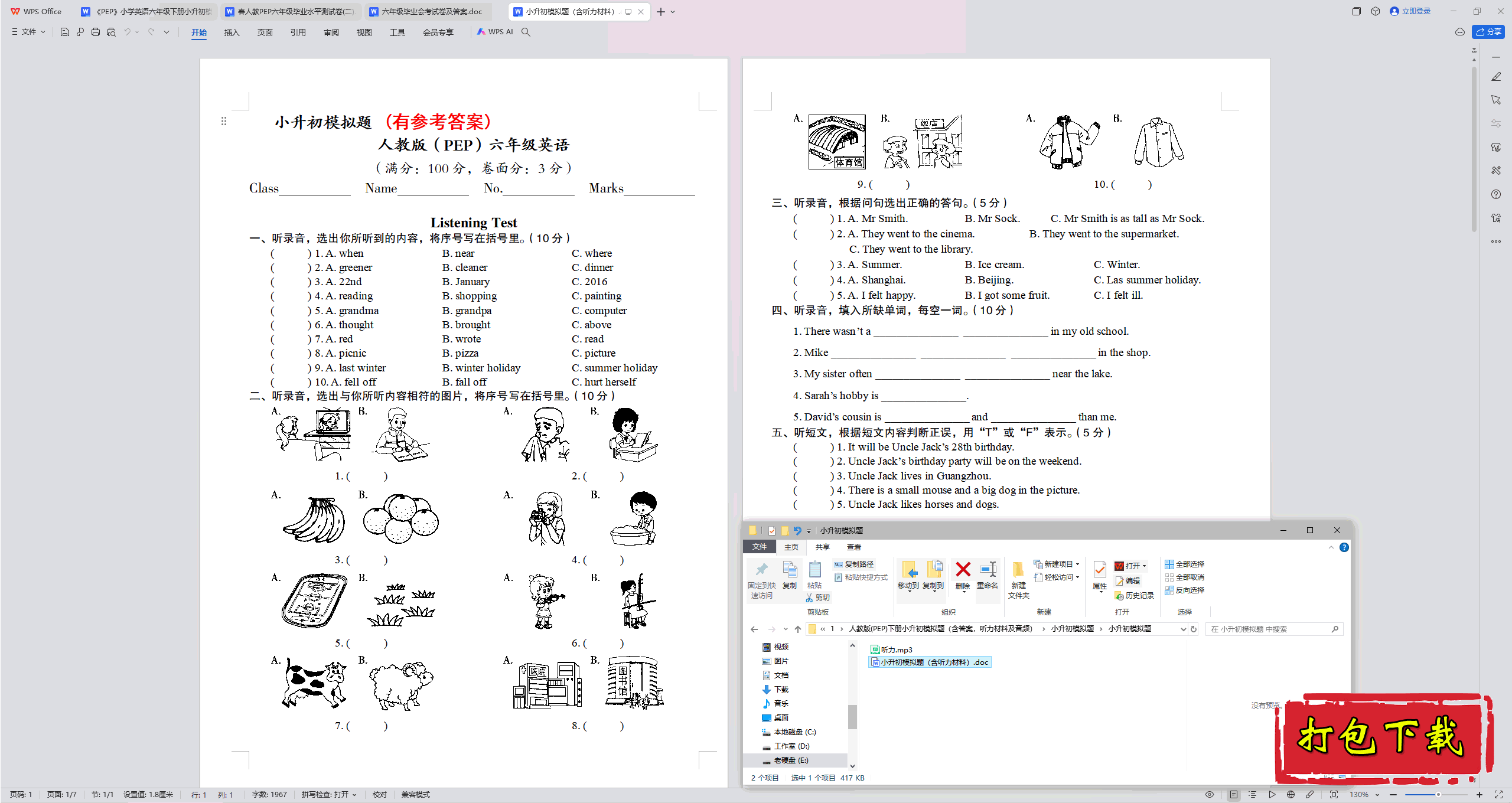Click the eye protection mode icon in status bar
This screenshot has width=1512, height=803.
point(1210,795)
